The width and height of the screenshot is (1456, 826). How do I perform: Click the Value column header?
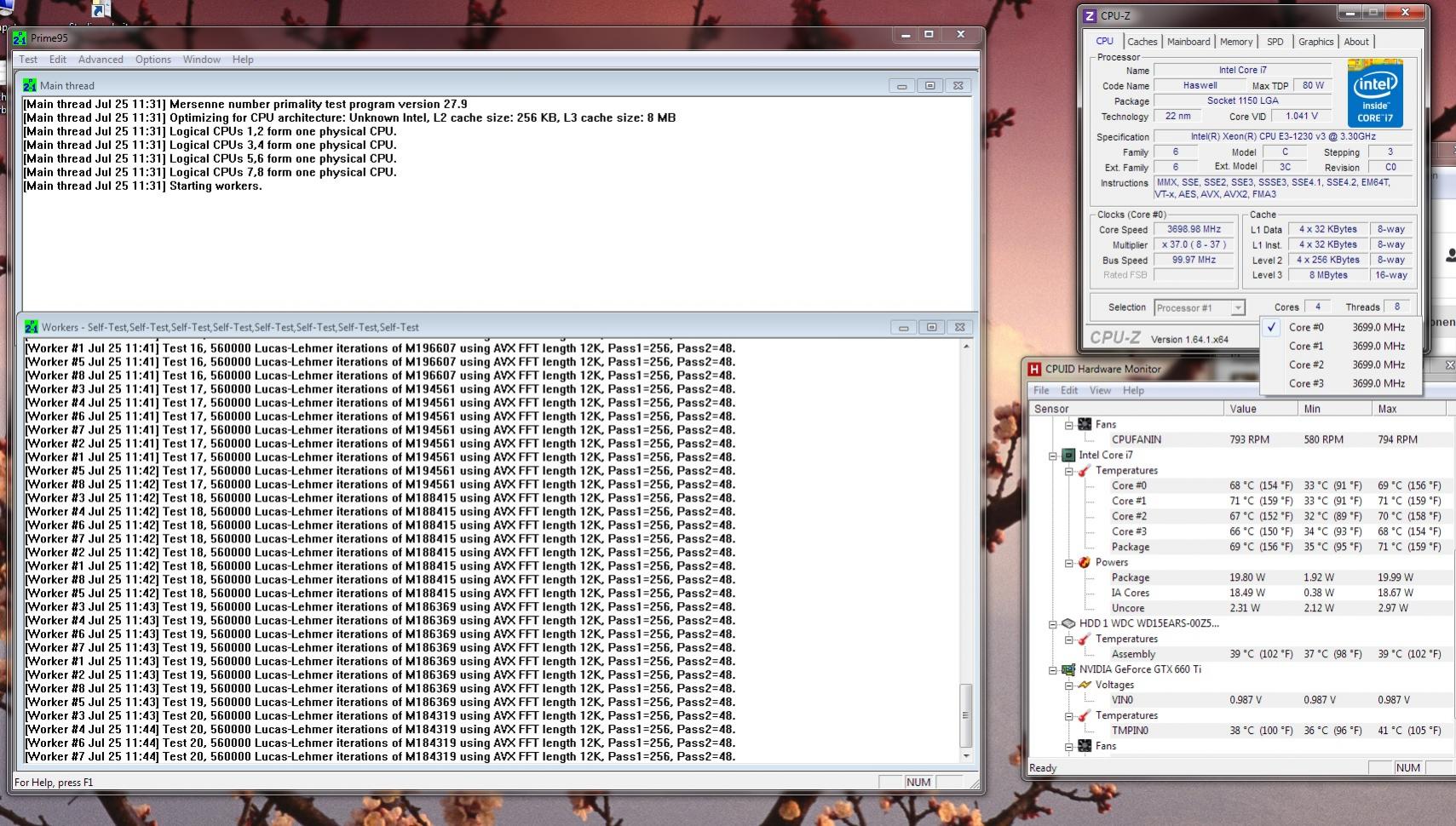[x=1260, y=409]
